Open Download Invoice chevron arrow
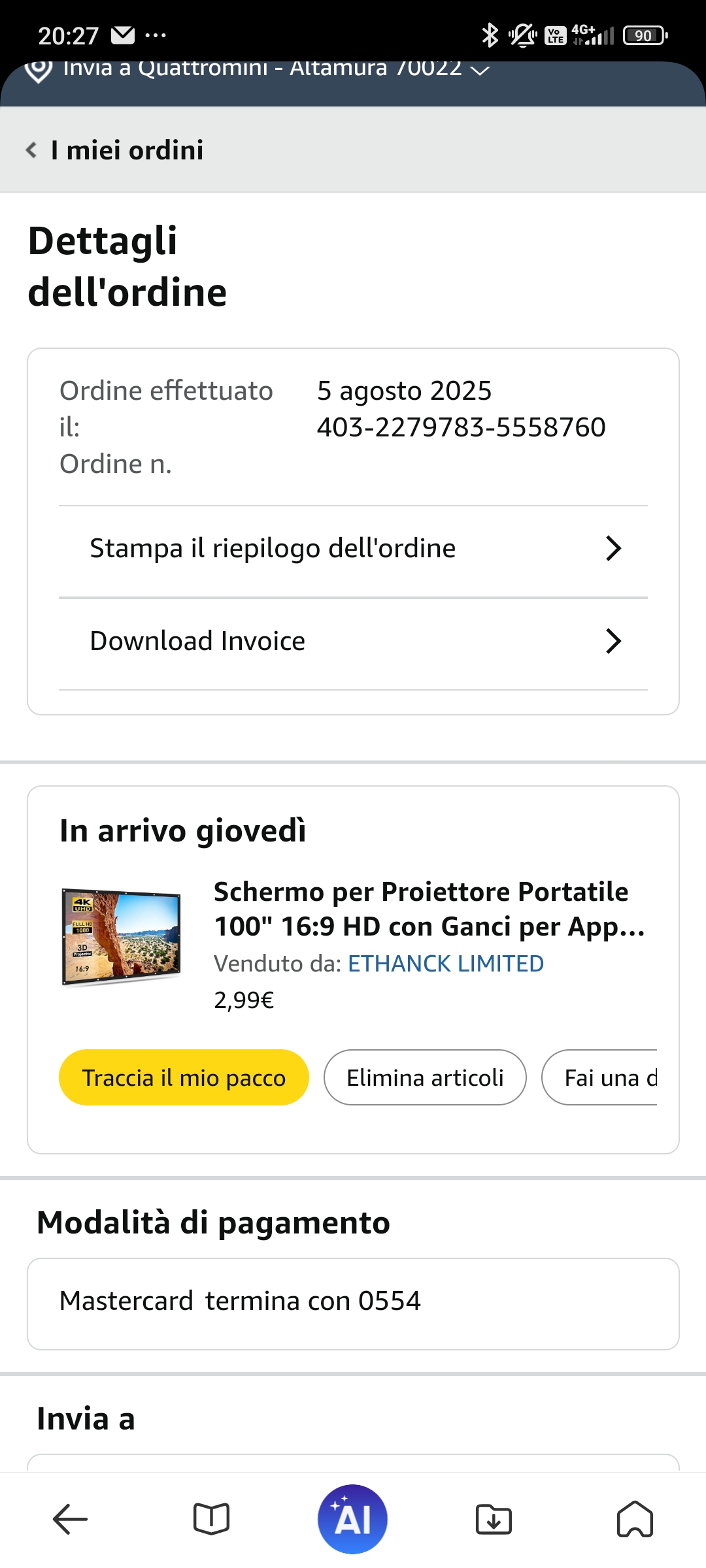 (613, 642)
